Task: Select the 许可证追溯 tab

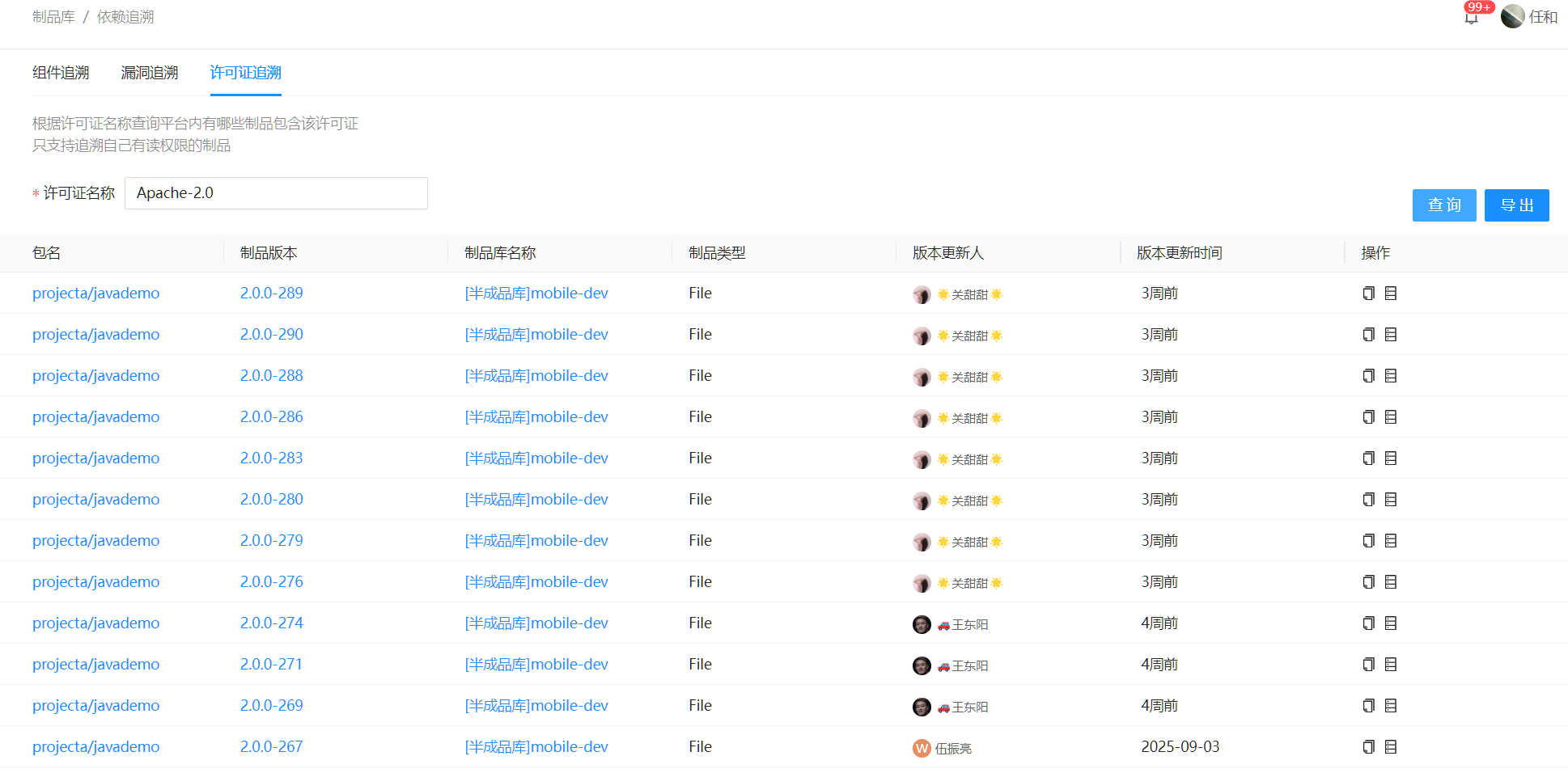Action: click(x=245, y=73)
